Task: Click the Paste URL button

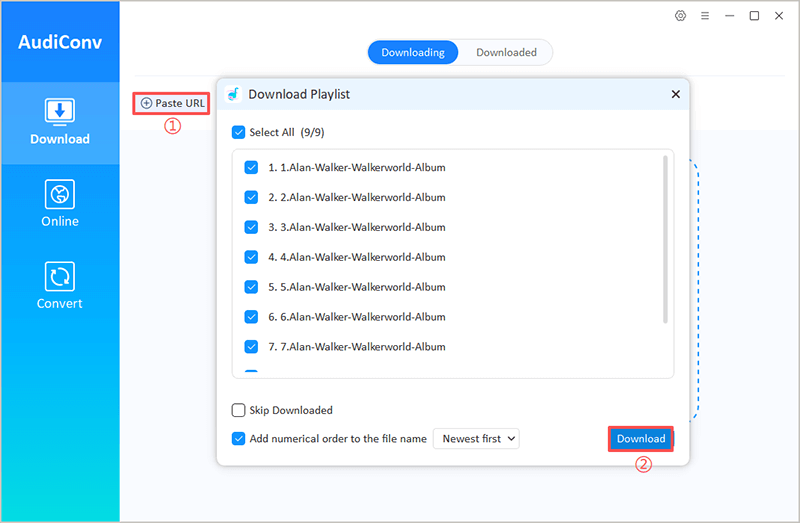Action: [172, 103]
